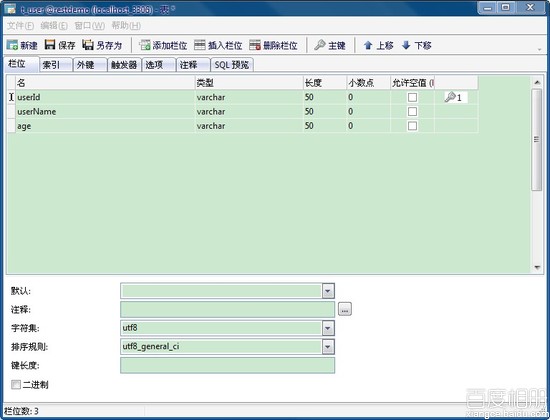The width and height of the screenshot is (550, 420).
Task: Delete the column with 删除栏位
Action: pyautogui.click(x=273, y=45)
